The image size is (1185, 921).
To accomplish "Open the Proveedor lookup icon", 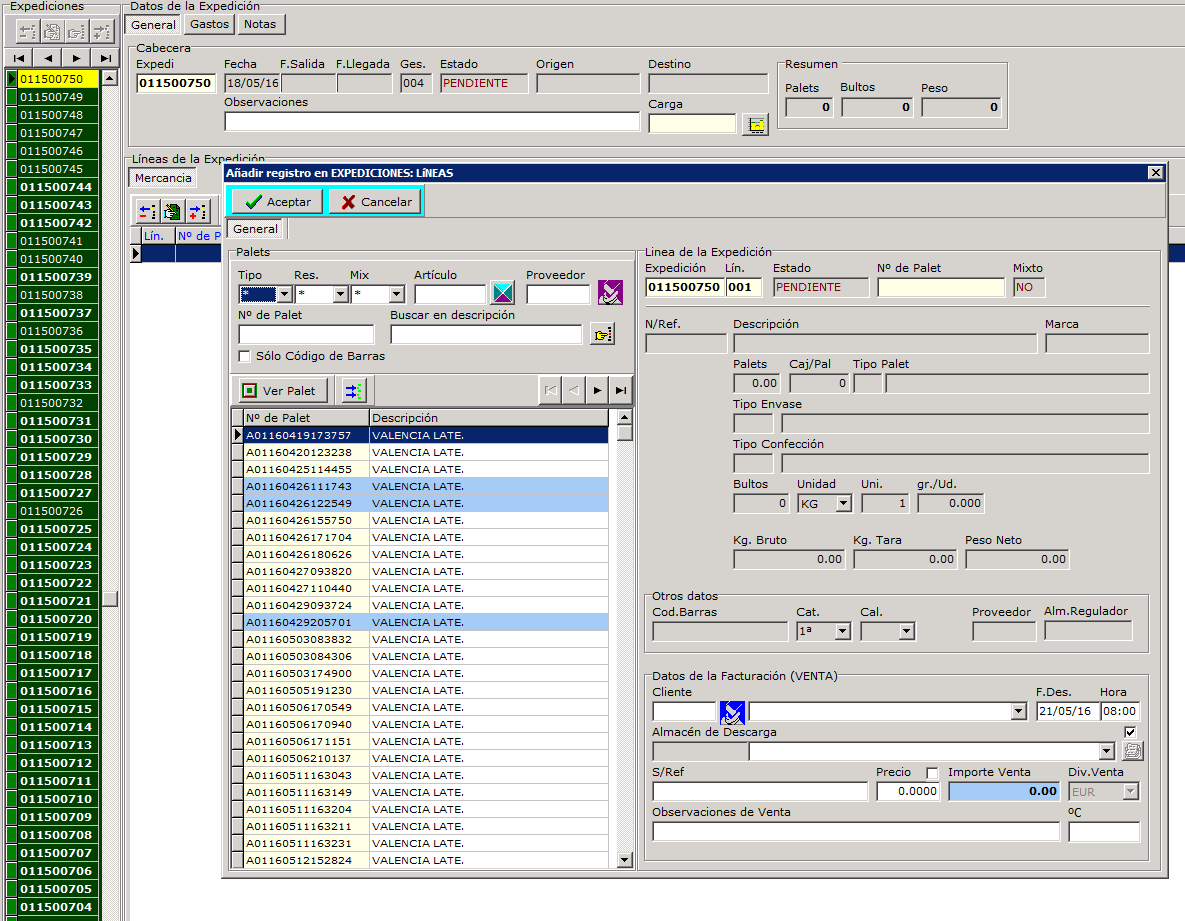I will [609, 293].
